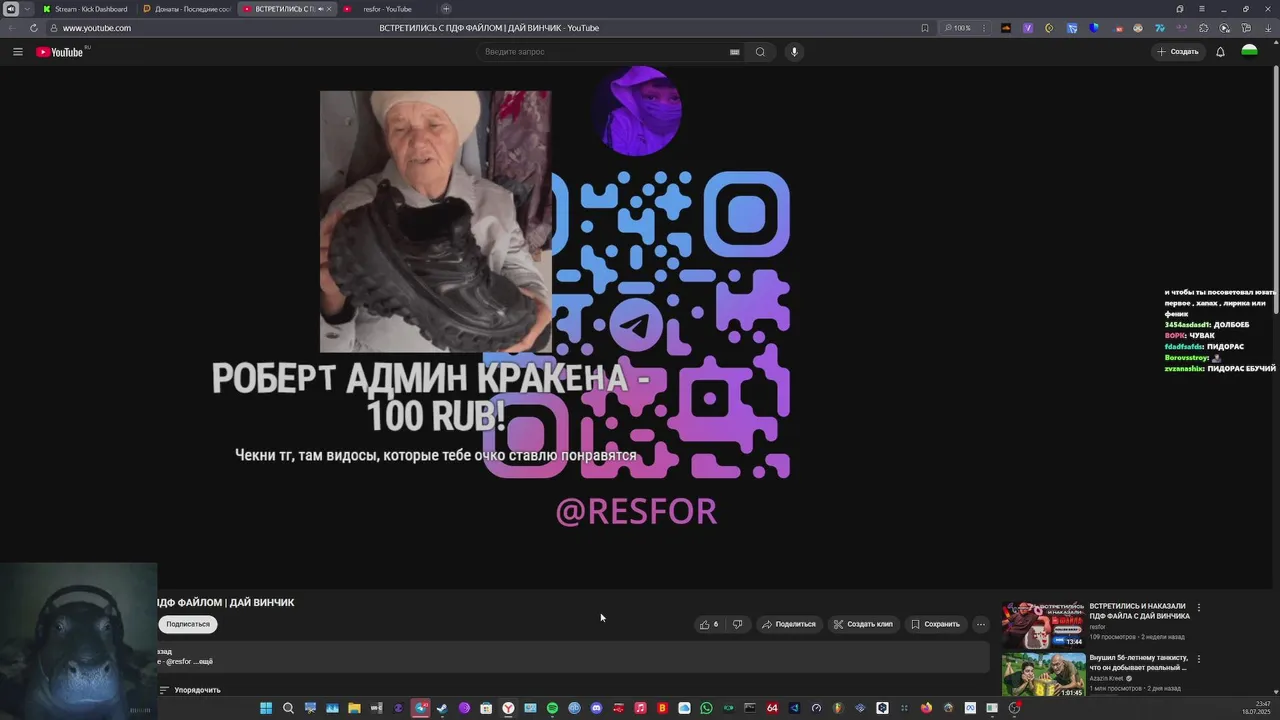Click the resfor channel link under suggested video
Image resolution: width=1280 pixels, height=720 pixels.
[1097, 627]
